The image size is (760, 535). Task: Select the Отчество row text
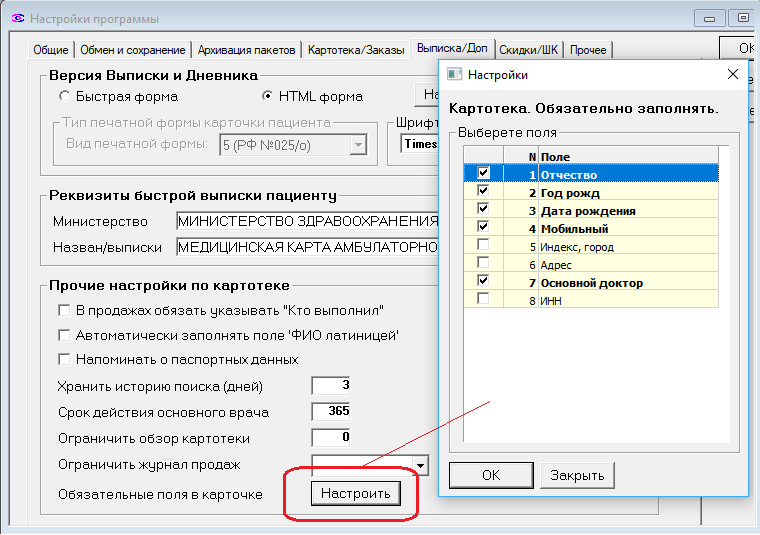coord(569,175)
